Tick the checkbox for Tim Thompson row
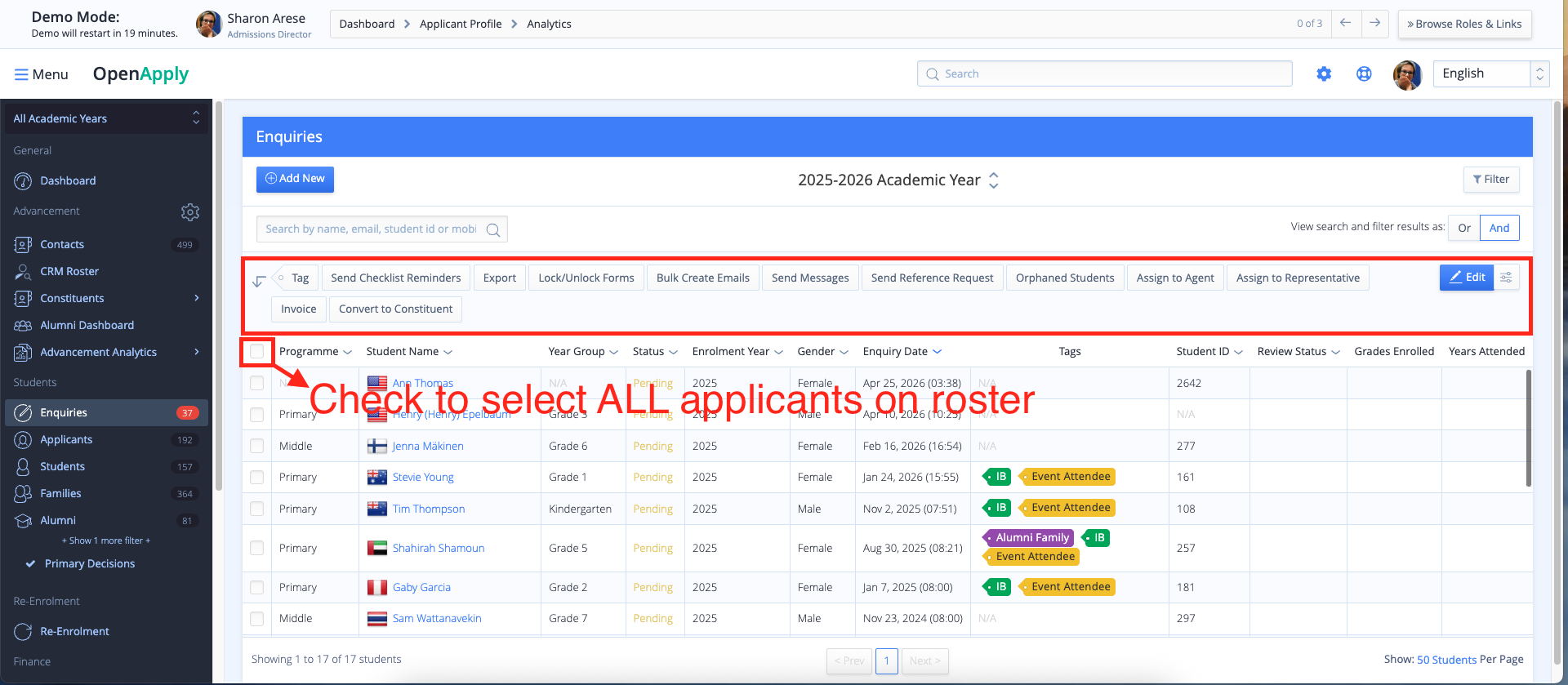The image size is (1568, 685). (x=257, y=509)
